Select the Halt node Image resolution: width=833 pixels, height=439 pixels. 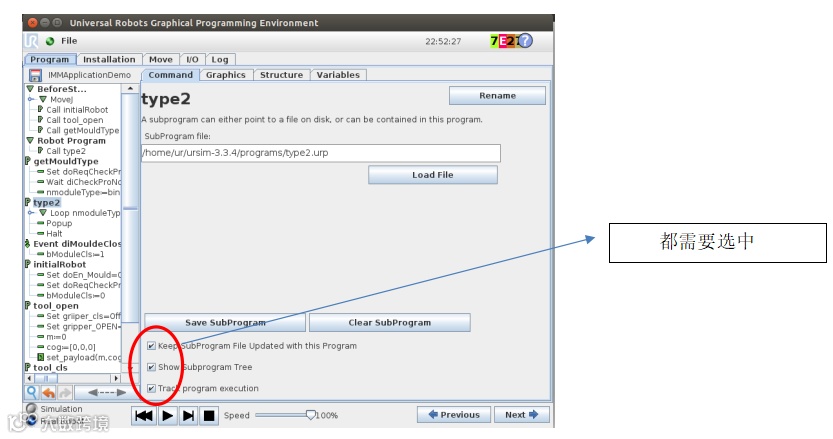54,233
